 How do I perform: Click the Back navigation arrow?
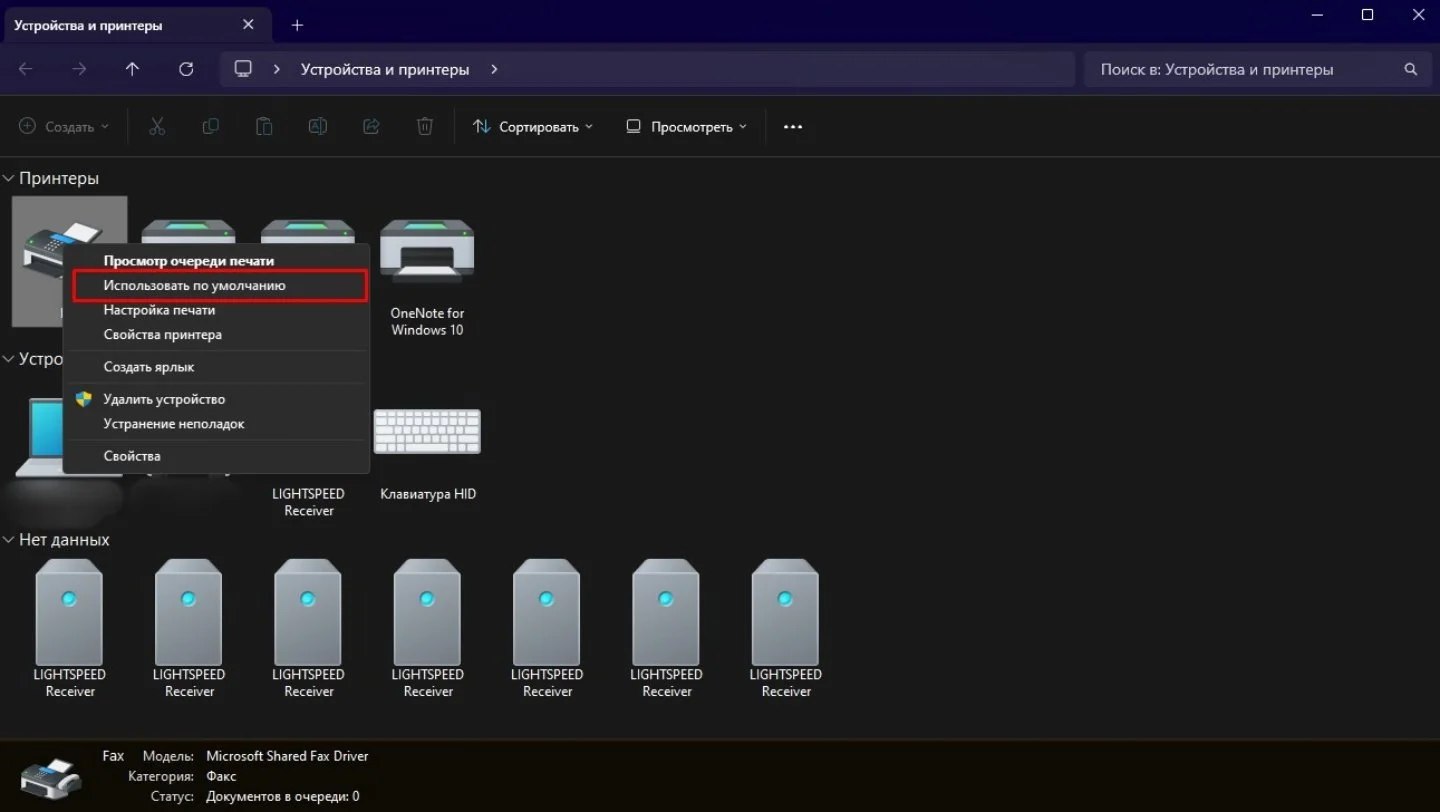point(26,69)
